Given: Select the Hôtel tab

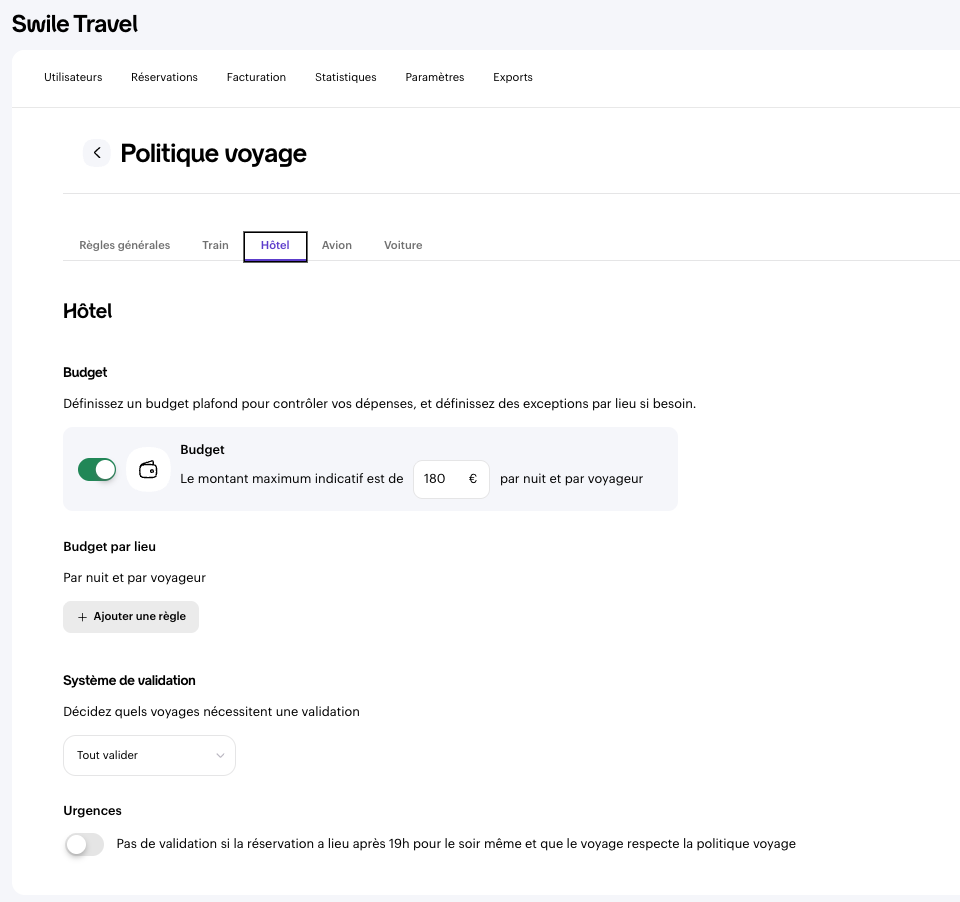Looking at the screenshot, I should (275, 245).
